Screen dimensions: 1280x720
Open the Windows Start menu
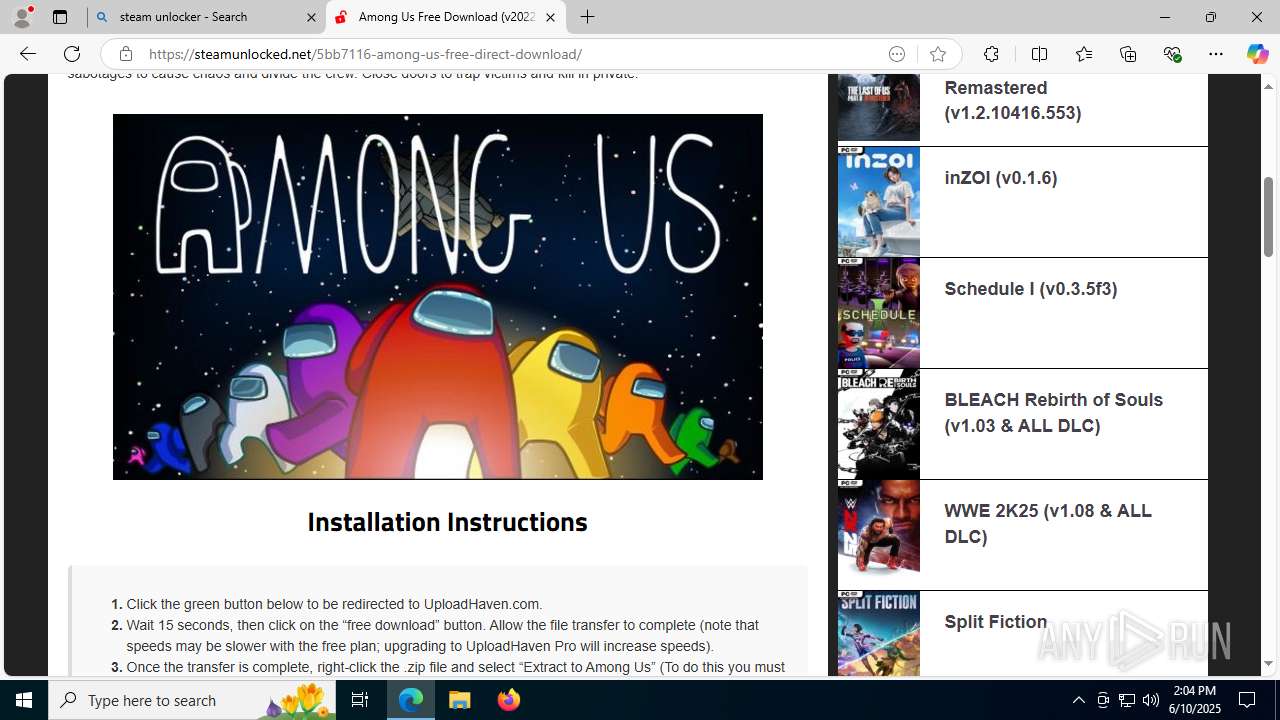[x=24, y=700]
